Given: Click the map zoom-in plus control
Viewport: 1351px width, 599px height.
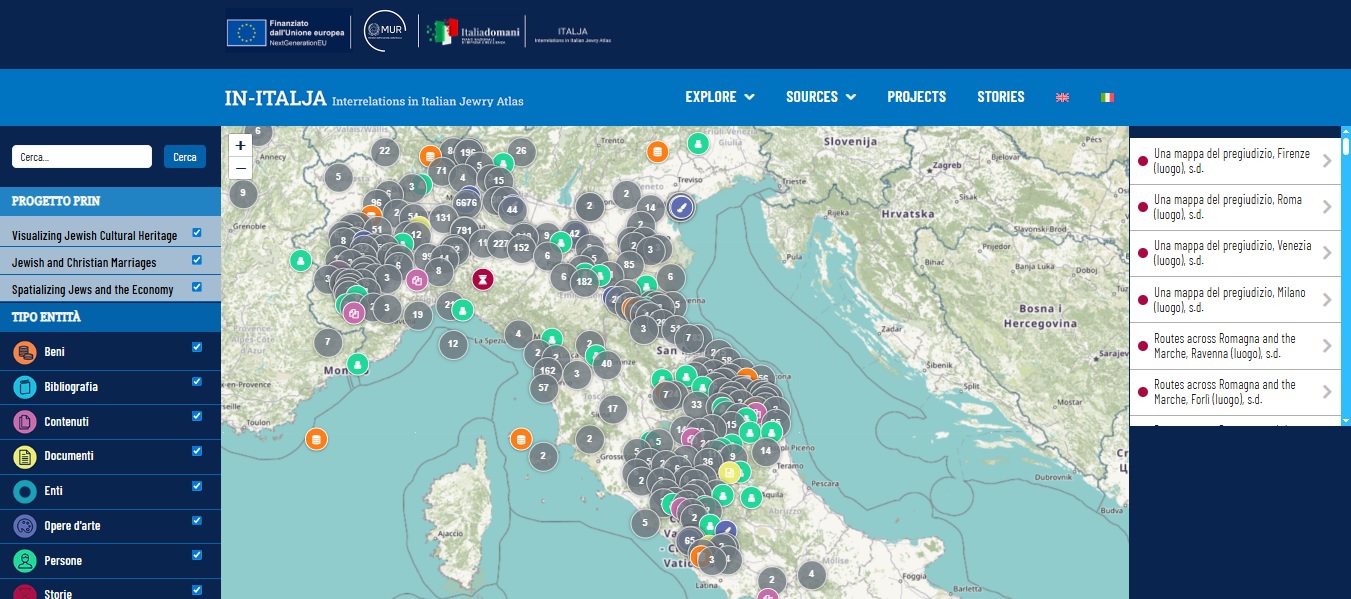Looking at the screenshot, I should coord(240,145).
